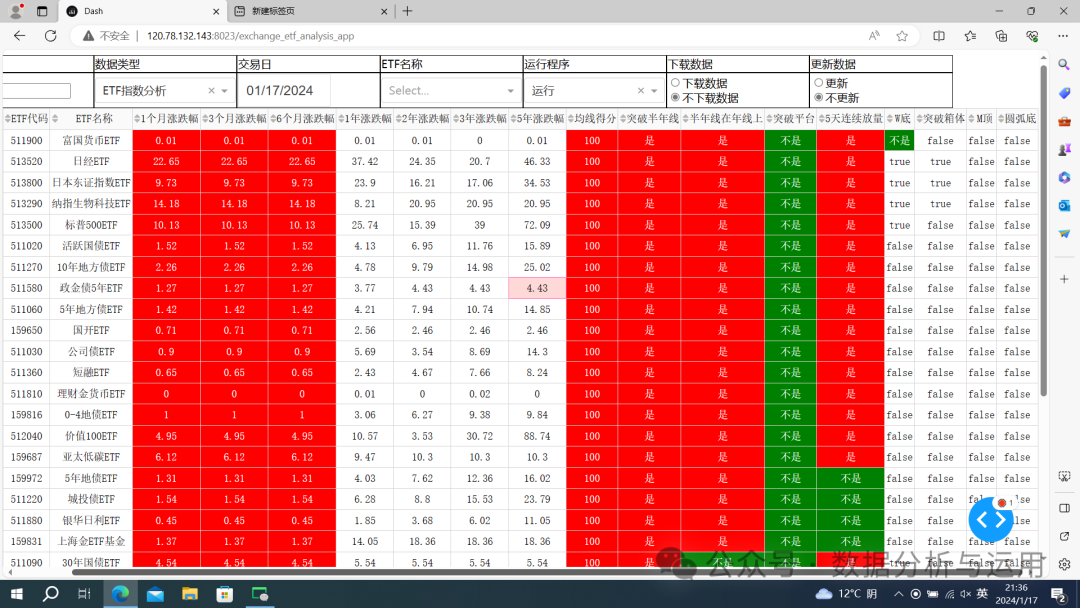Click the vertical page scrollbar

coord(1043,231)
